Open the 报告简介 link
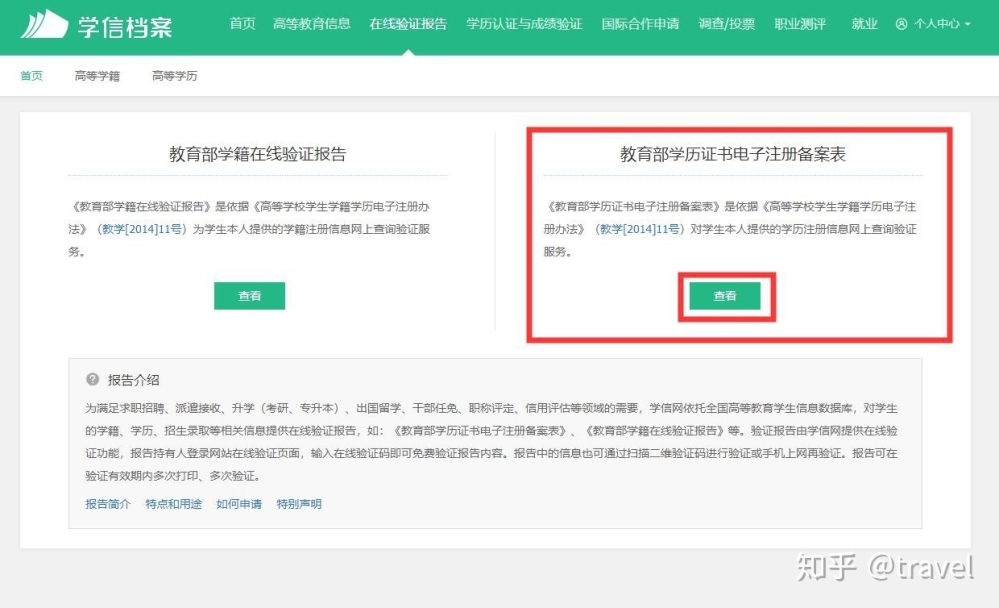The width and height of the screenshot is (999, 608). (108, 503)
